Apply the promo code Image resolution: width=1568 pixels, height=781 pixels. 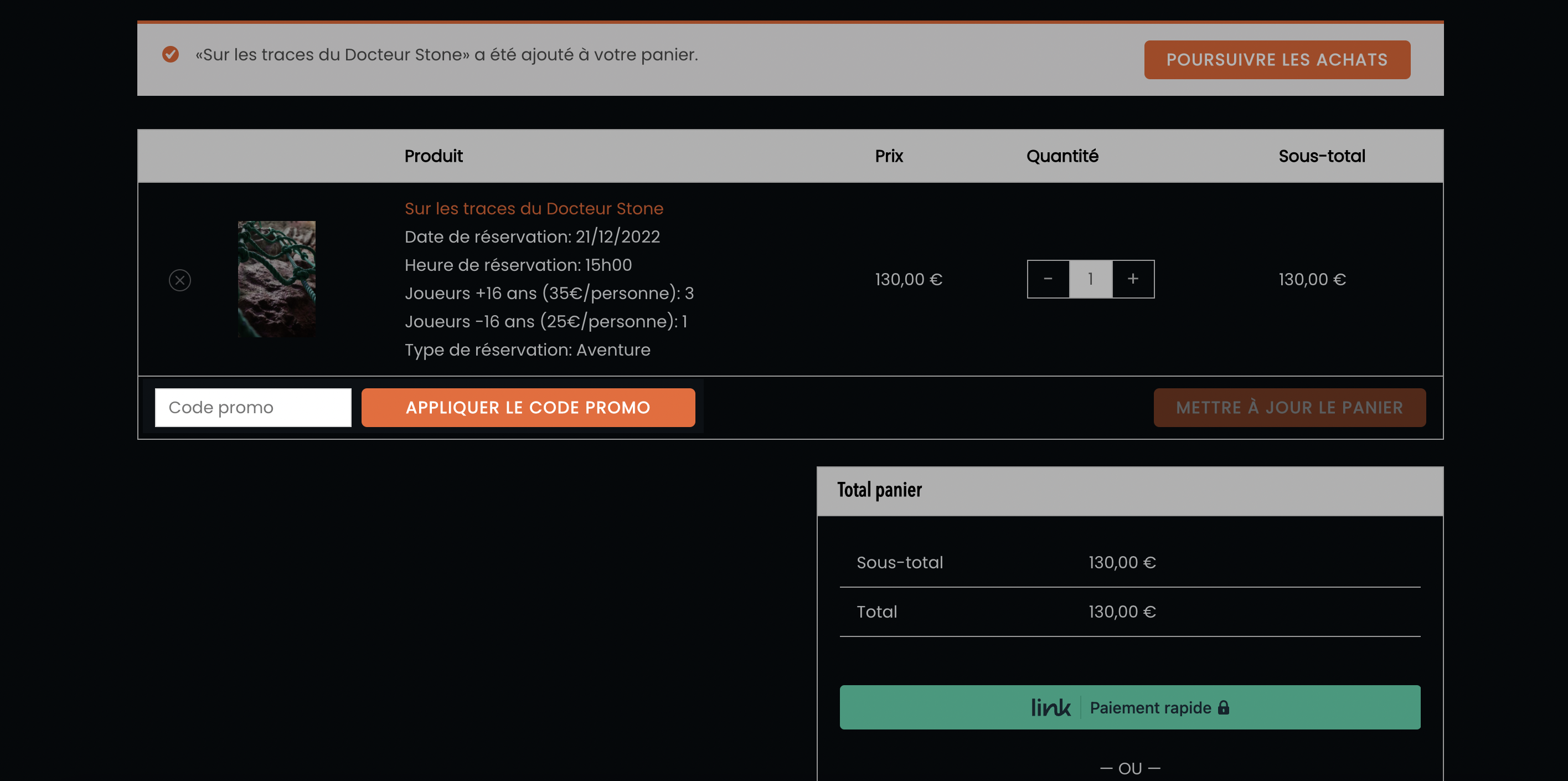tap(528, 407)
